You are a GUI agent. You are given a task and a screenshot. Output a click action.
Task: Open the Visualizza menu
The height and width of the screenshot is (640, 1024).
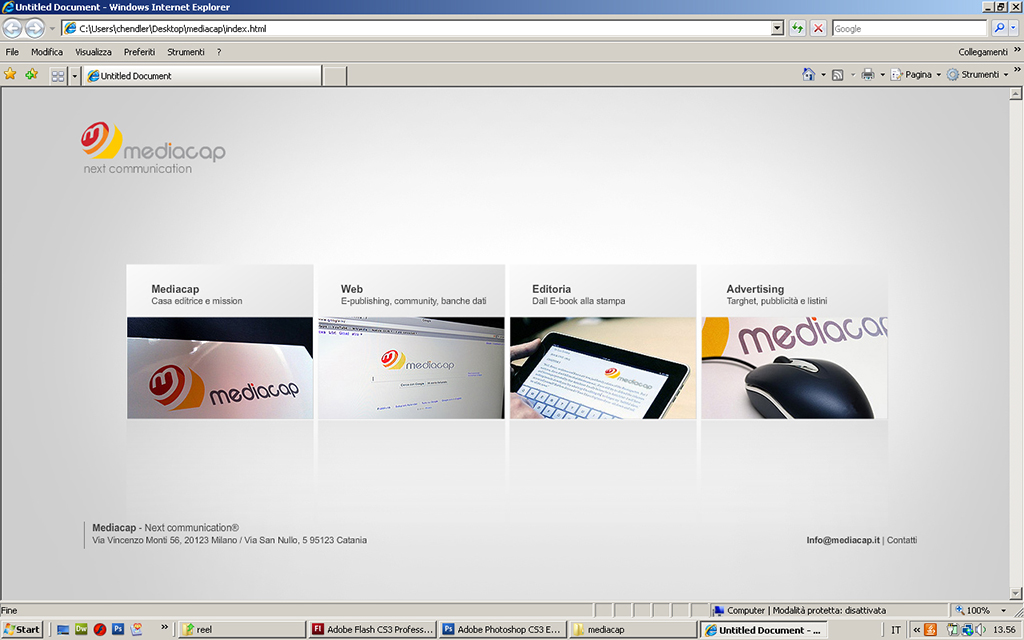pyautogui.click(x=93, y=52)
